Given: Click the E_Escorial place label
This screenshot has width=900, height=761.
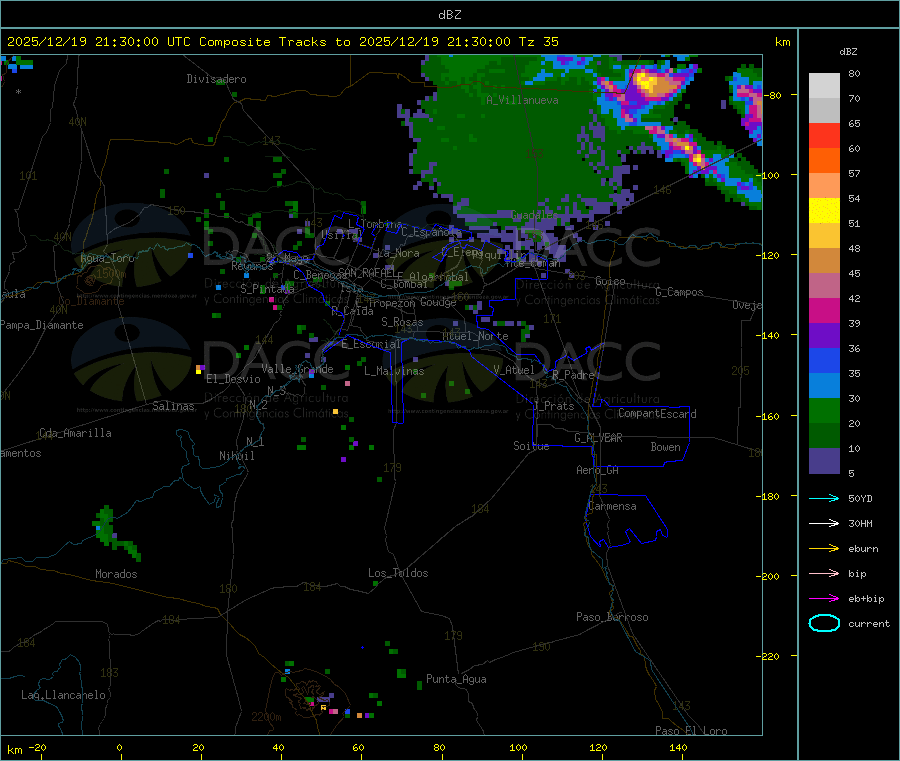Looking at the screenshot, I should coord(371,344).
